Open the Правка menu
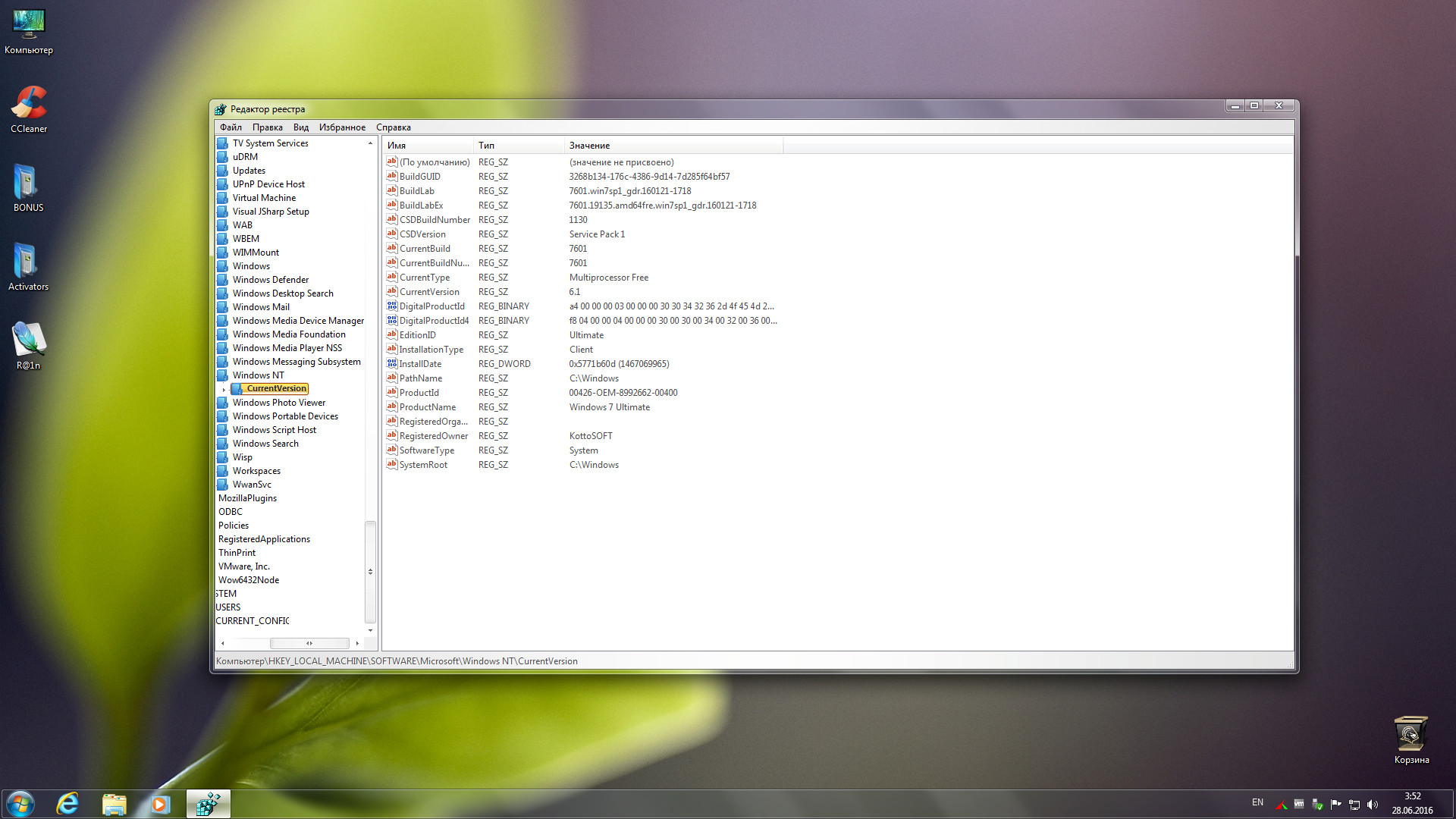Image resolution: width=1456 pixels, height=819 pixels. point(267,127)
